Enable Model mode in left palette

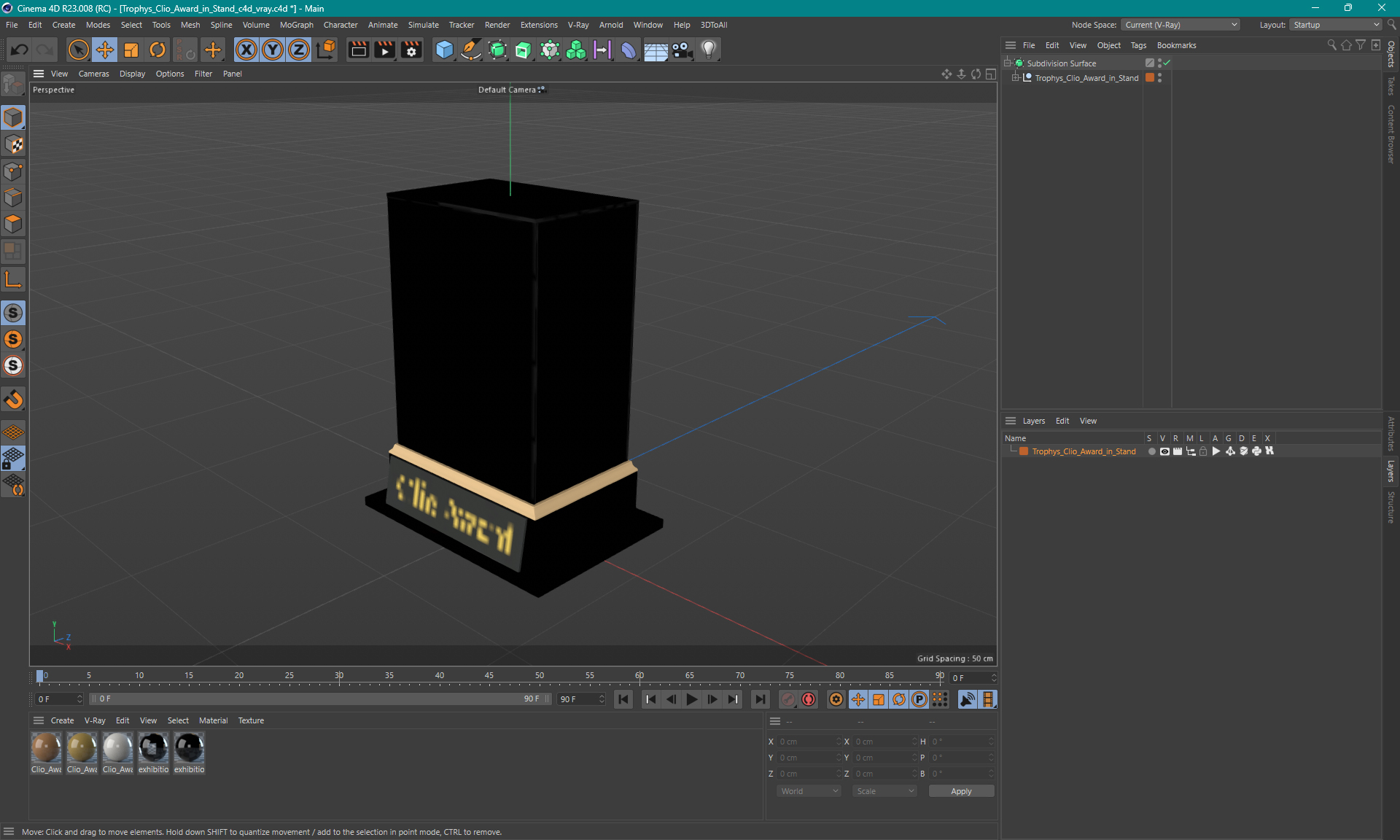pyautogui.click(x=13, y=117)
